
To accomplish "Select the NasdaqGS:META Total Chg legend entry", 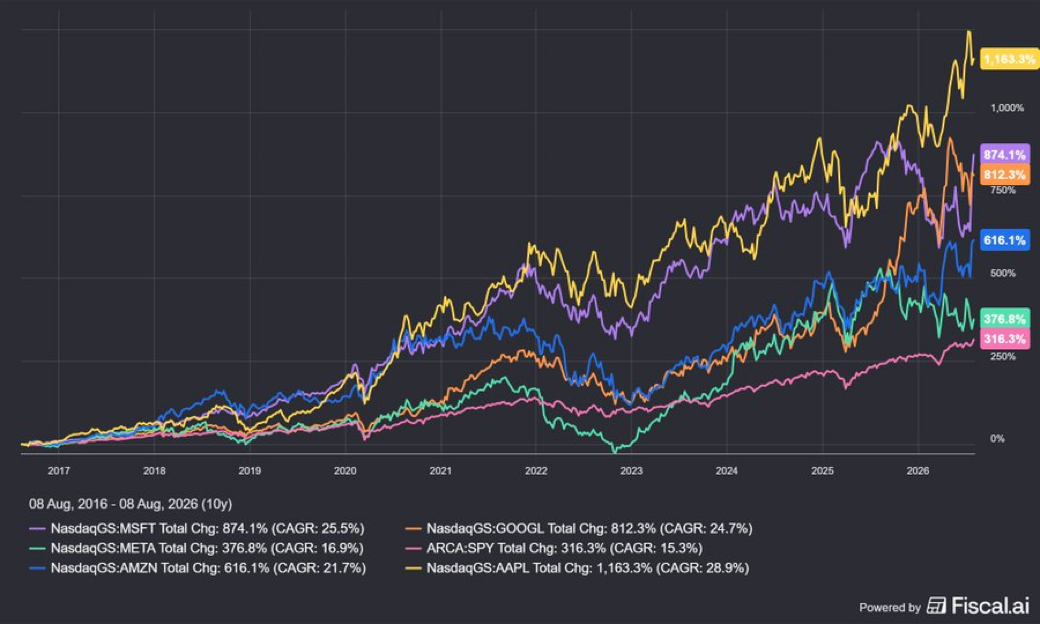I will (196, 548).
